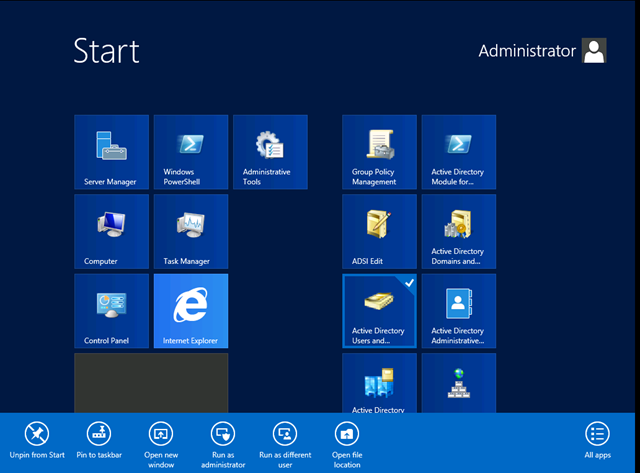This screenshot has width=640, height=473.
Task: Click the Administrator user avatar picture
Action: (x=594, y=51)
